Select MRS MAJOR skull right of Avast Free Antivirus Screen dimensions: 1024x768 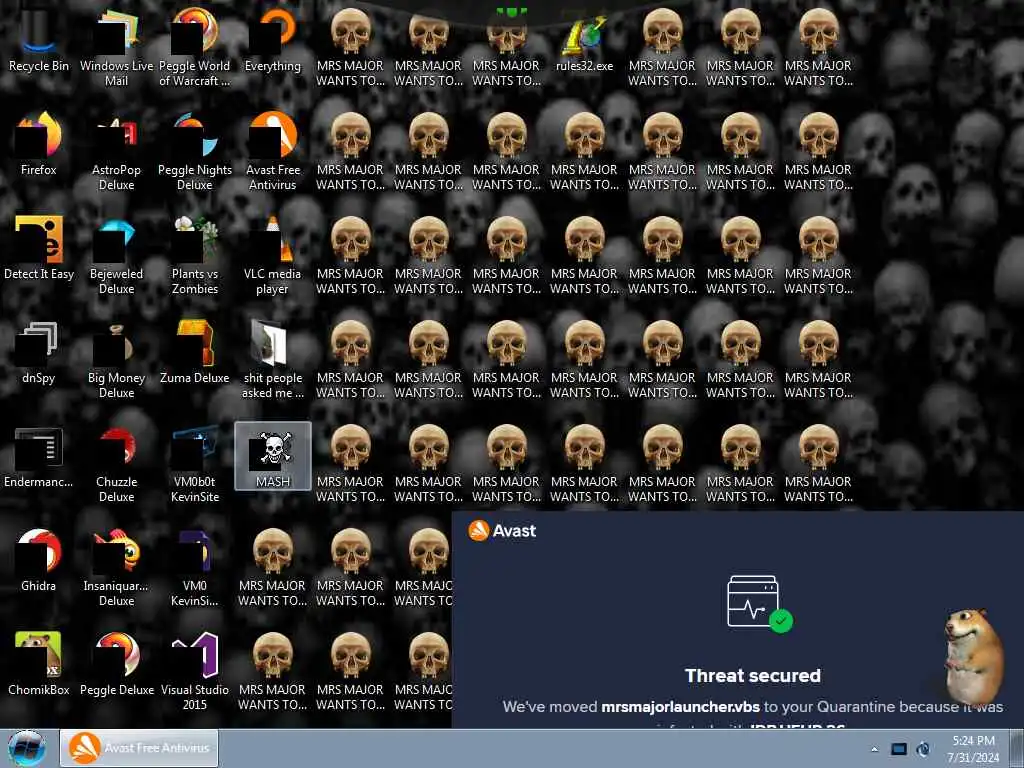coord(350,152)
